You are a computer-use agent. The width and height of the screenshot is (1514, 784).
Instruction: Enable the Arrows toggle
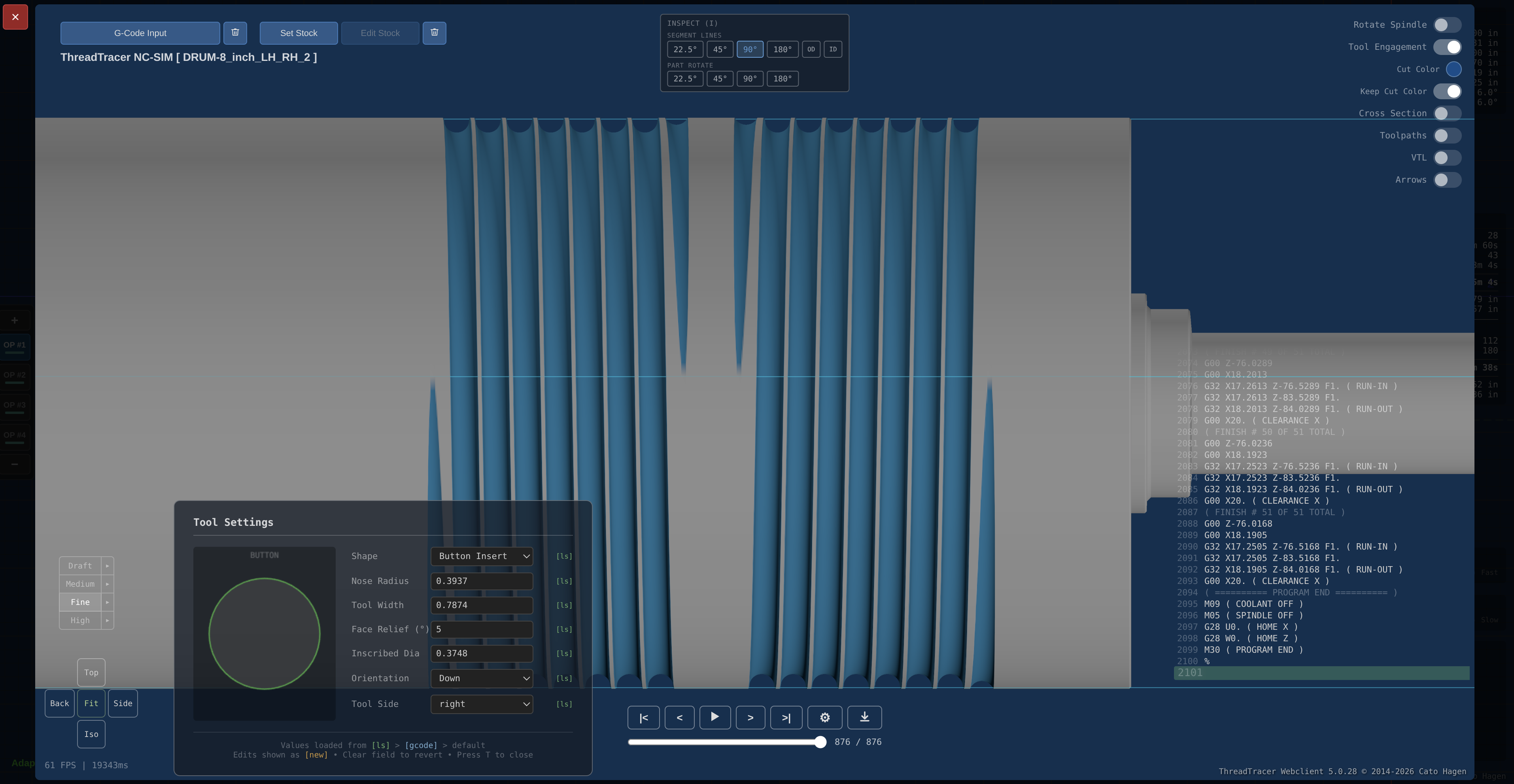tap(1448, 180)
